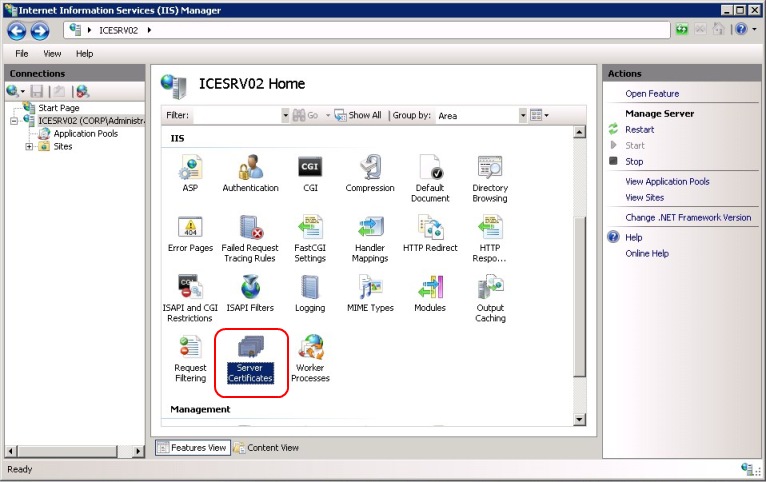
Task: Open the ASP feature icon
Action: tap(190, 173)
